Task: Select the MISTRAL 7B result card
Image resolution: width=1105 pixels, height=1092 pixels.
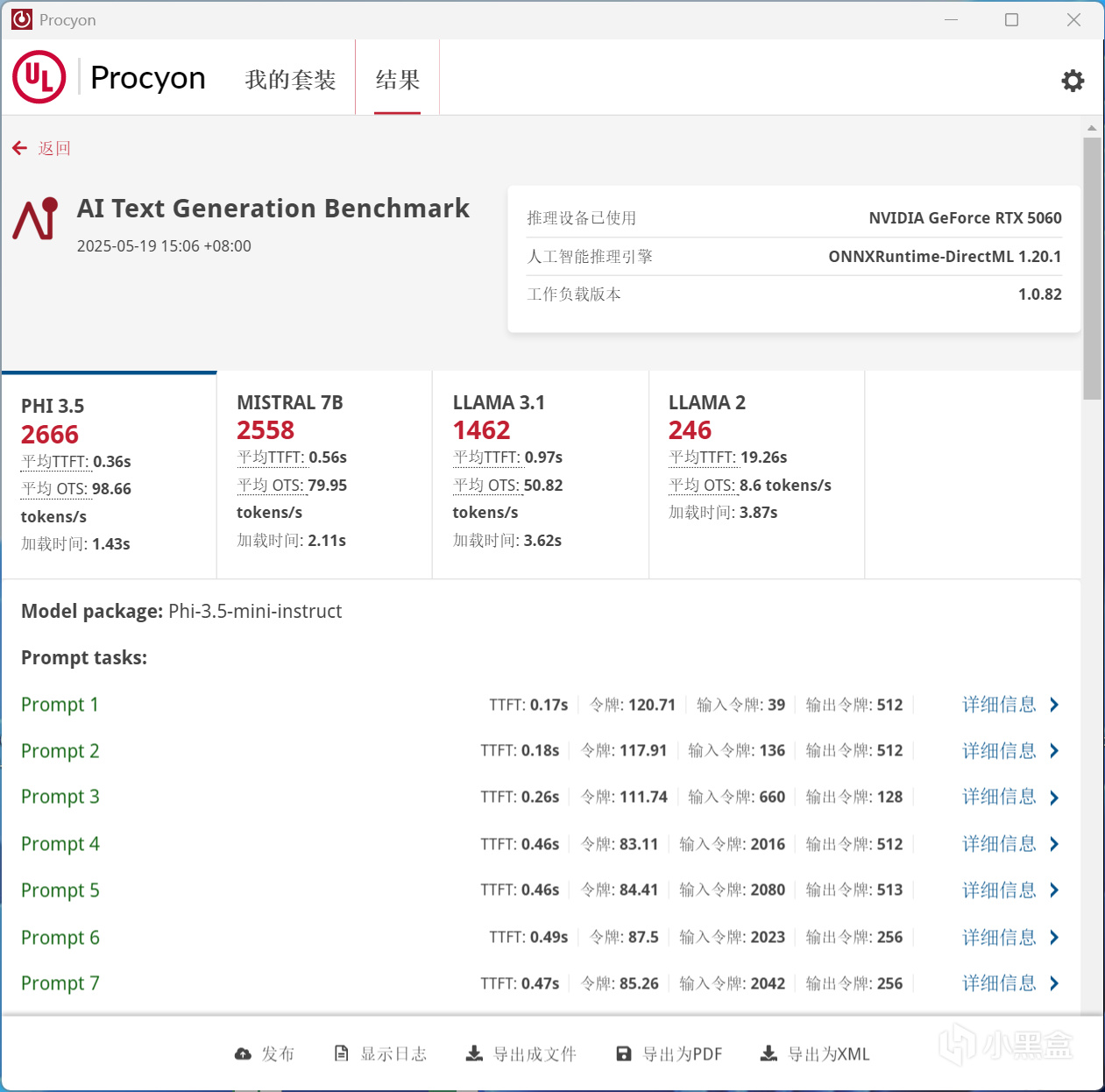Action: pyautogui.click(x=323, y=473)
